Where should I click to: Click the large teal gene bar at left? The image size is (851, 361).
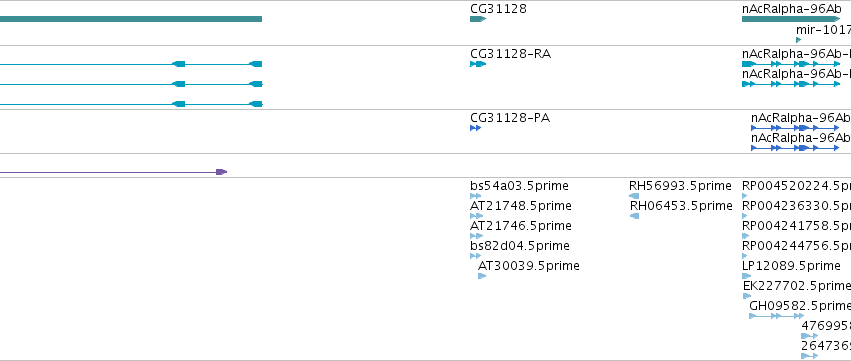pos(131,19)
